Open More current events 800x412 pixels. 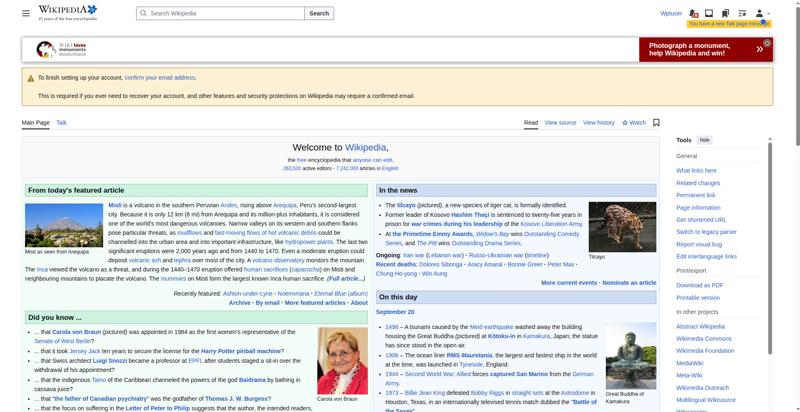coord(569,282)
